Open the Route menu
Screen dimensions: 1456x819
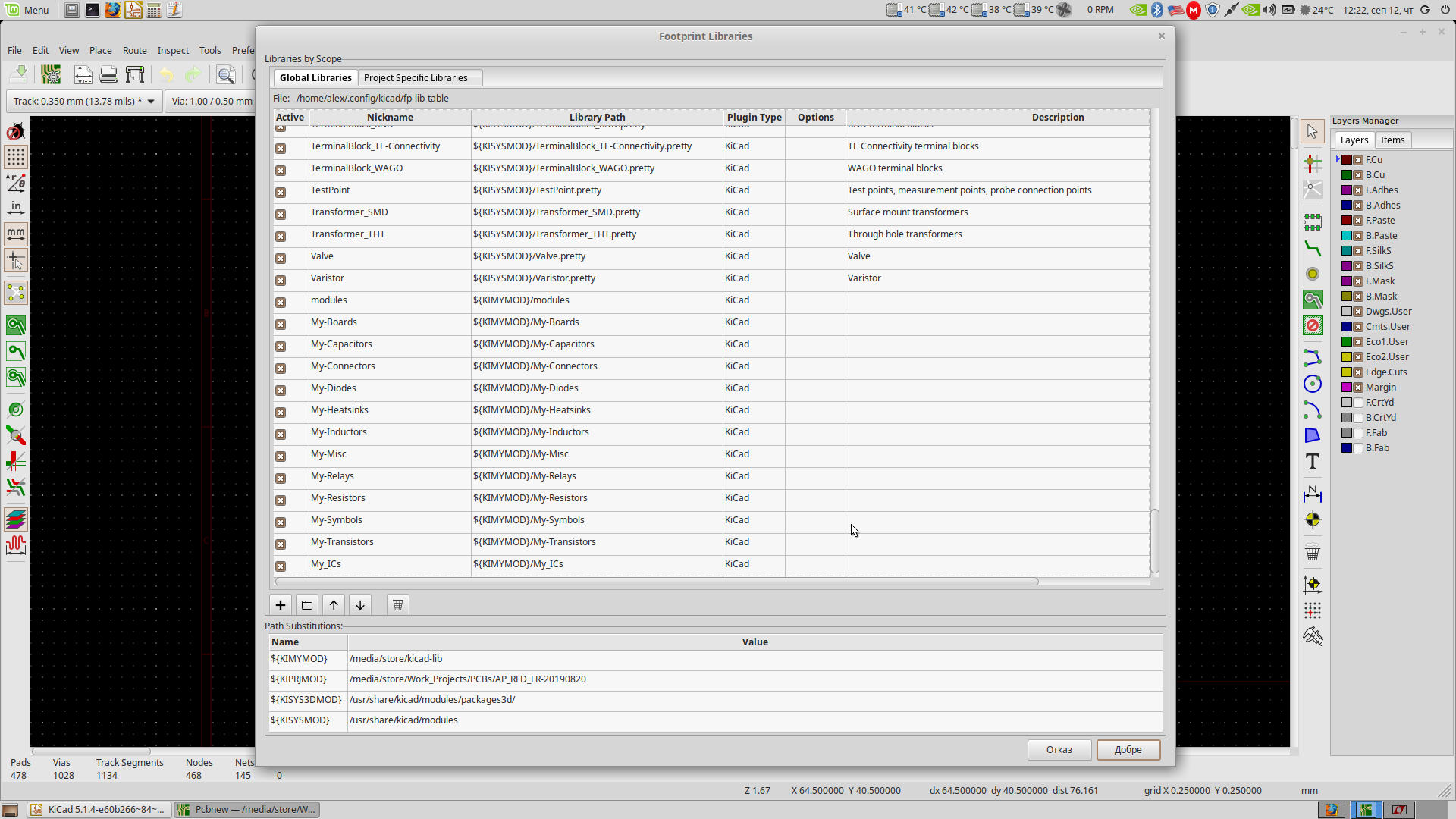pos(135,50)
